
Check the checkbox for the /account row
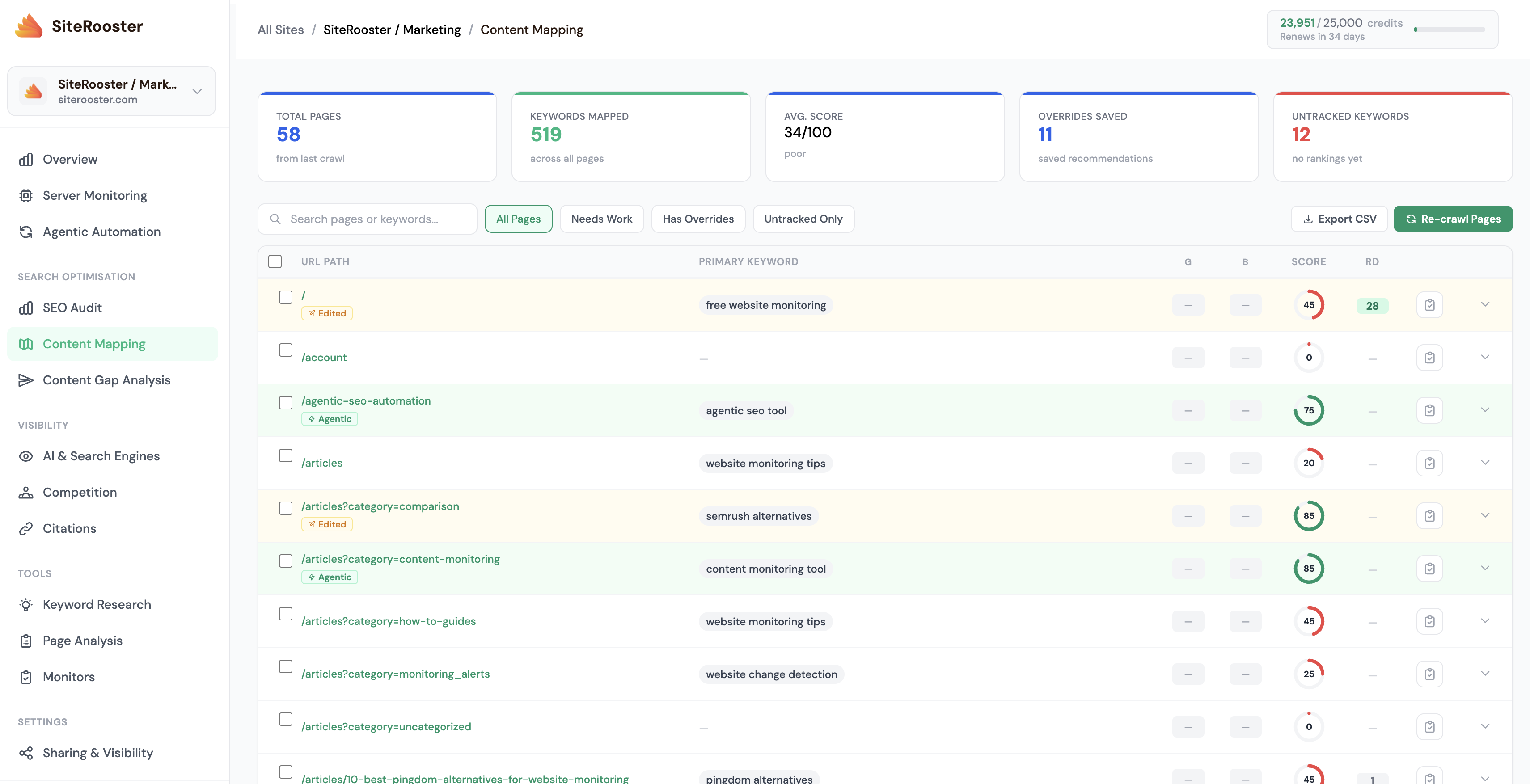[286, 350]
